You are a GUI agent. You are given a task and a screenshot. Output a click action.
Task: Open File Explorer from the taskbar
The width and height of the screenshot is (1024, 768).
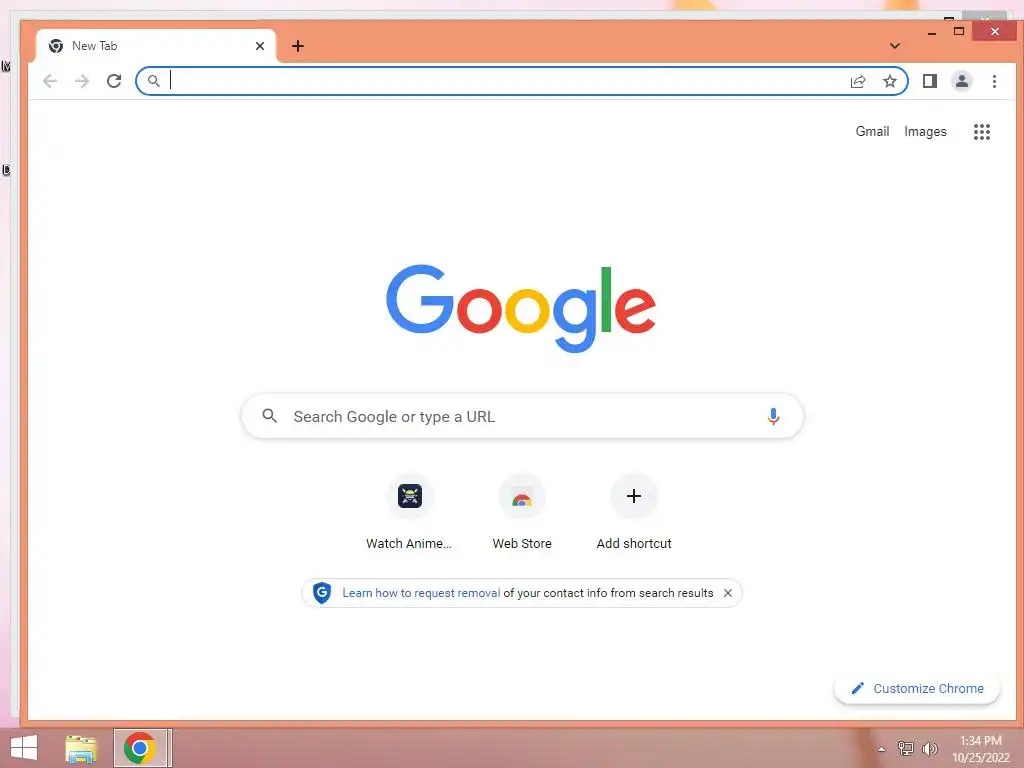click(x=81, y=748)
